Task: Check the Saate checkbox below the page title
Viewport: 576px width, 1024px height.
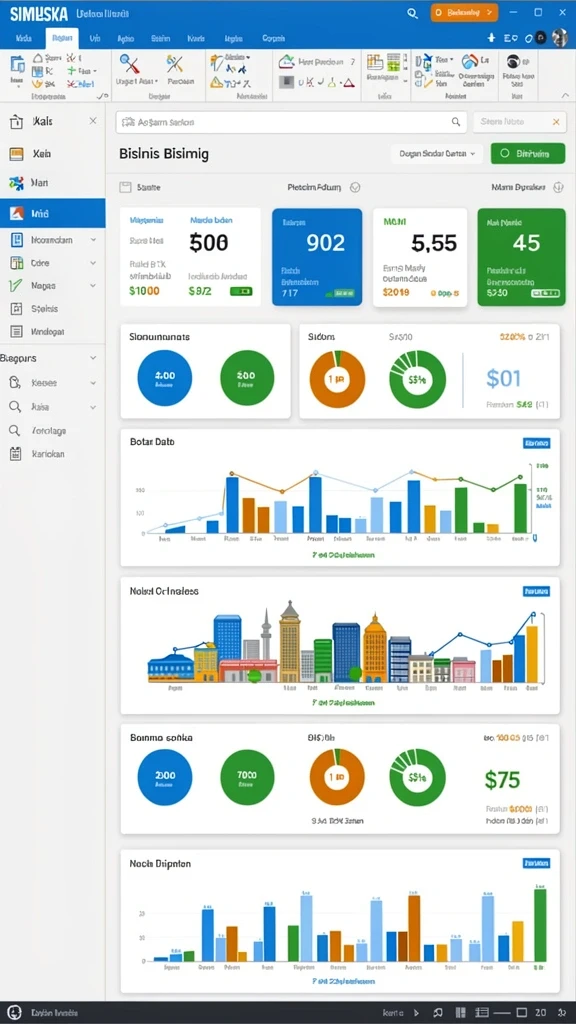Action: (125, 187)
